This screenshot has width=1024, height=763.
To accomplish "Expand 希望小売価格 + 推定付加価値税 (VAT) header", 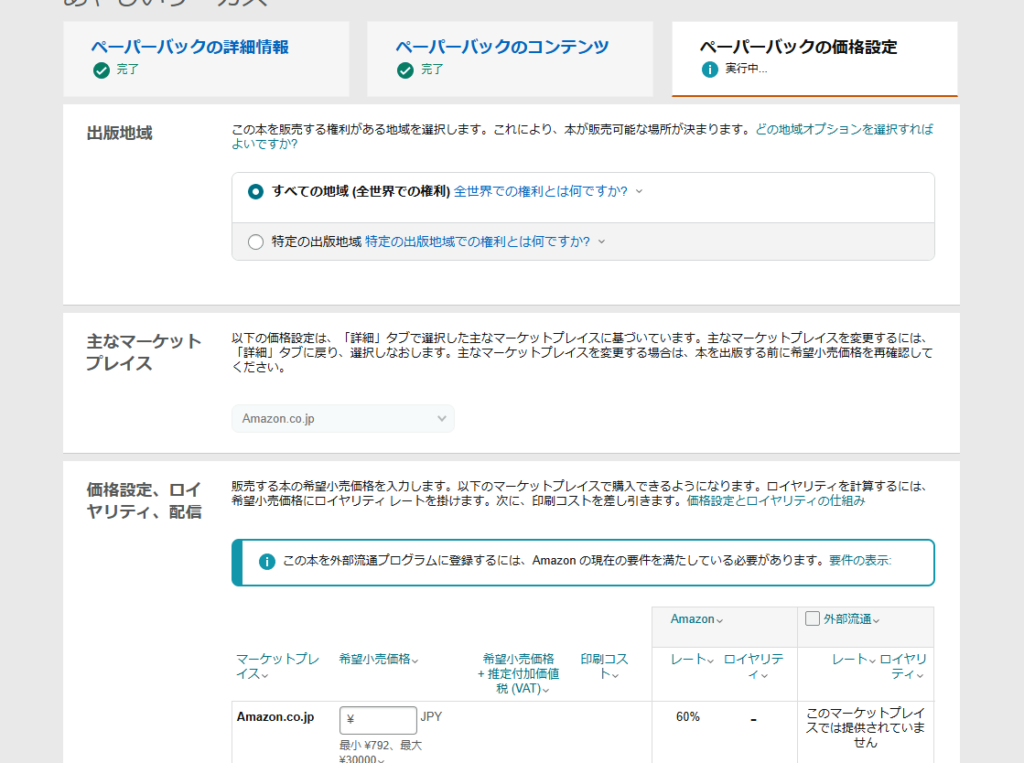I will (517, 674).
